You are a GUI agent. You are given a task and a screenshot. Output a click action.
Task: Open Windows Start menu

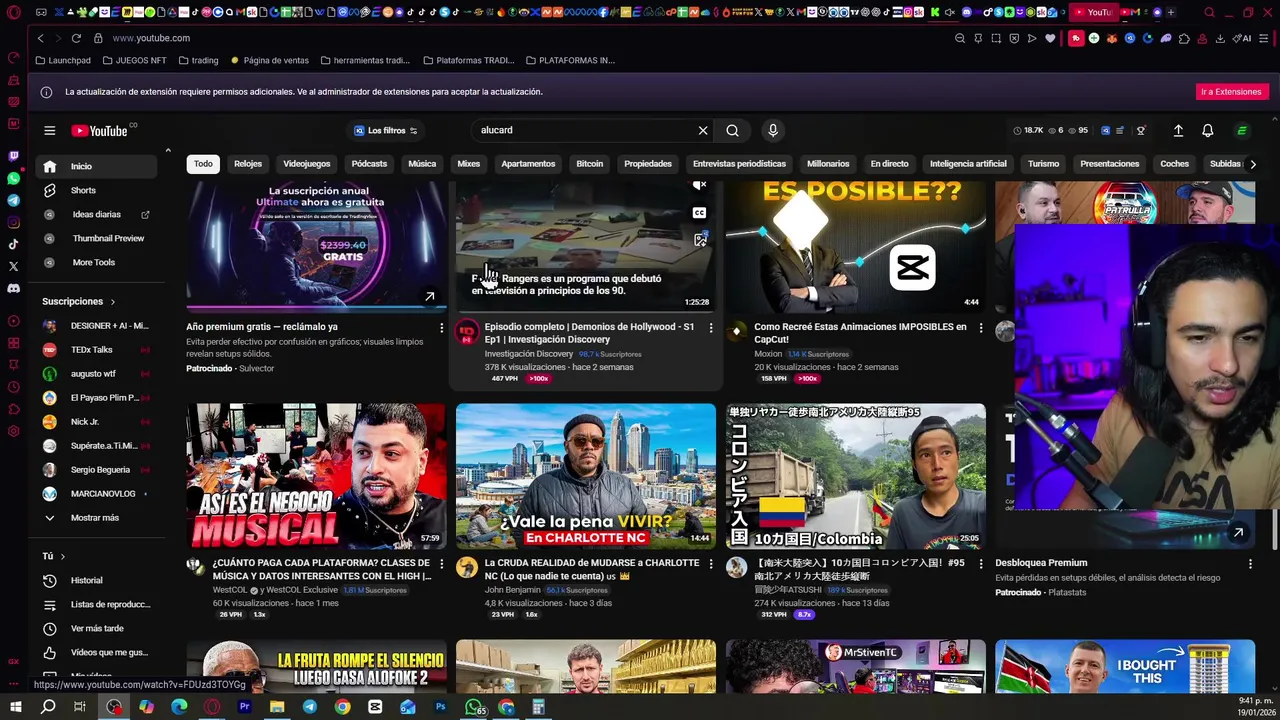click(x=15, y=707)
